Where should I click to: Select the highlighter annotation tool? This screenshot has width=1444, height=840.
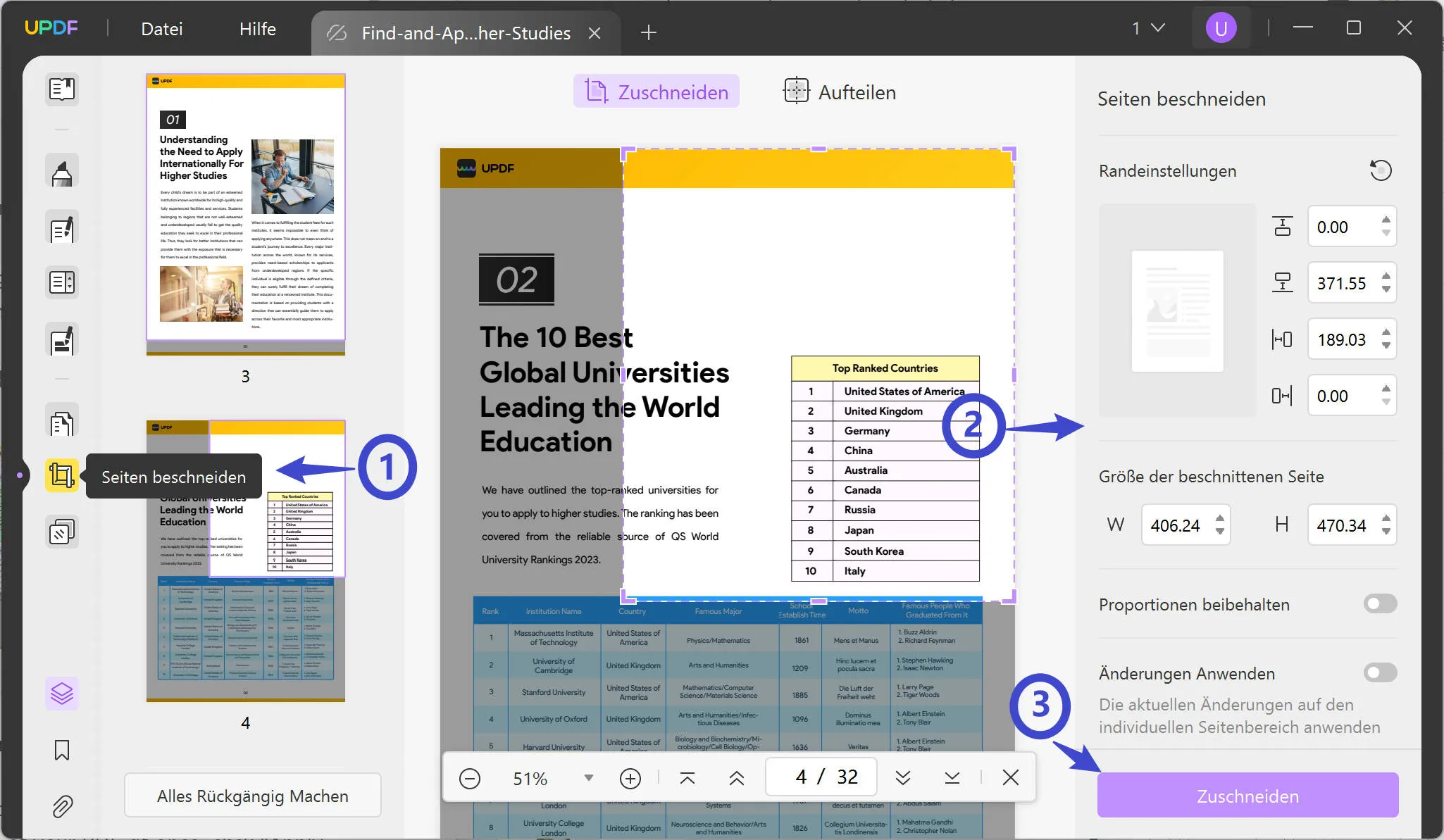[x=62, y=170]
